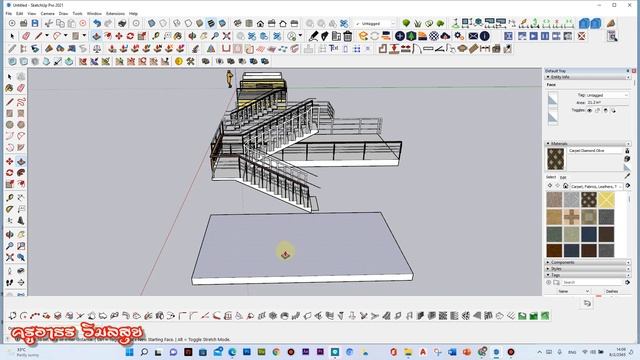Click the Redo arrow in the toolbar
640x360 pixels.
(x=108, y=23)
